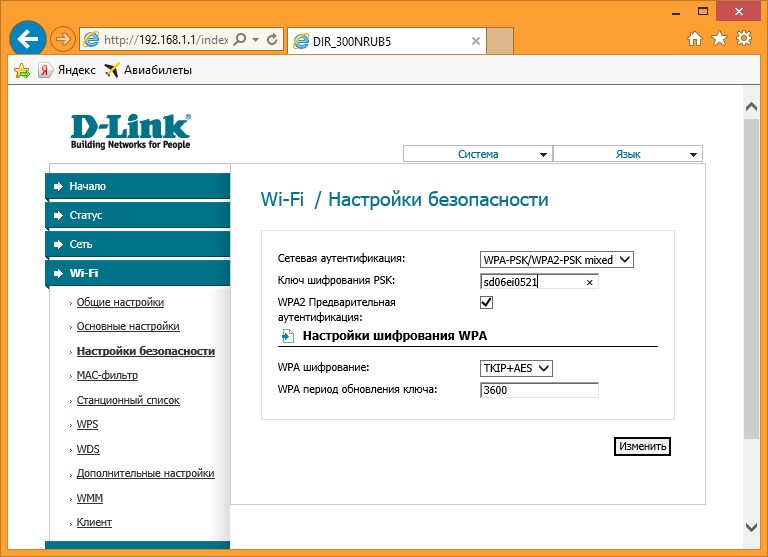
Task: Expand the WPA encryption TKIP+AES dropdown
Action: (x=516, y=368)
